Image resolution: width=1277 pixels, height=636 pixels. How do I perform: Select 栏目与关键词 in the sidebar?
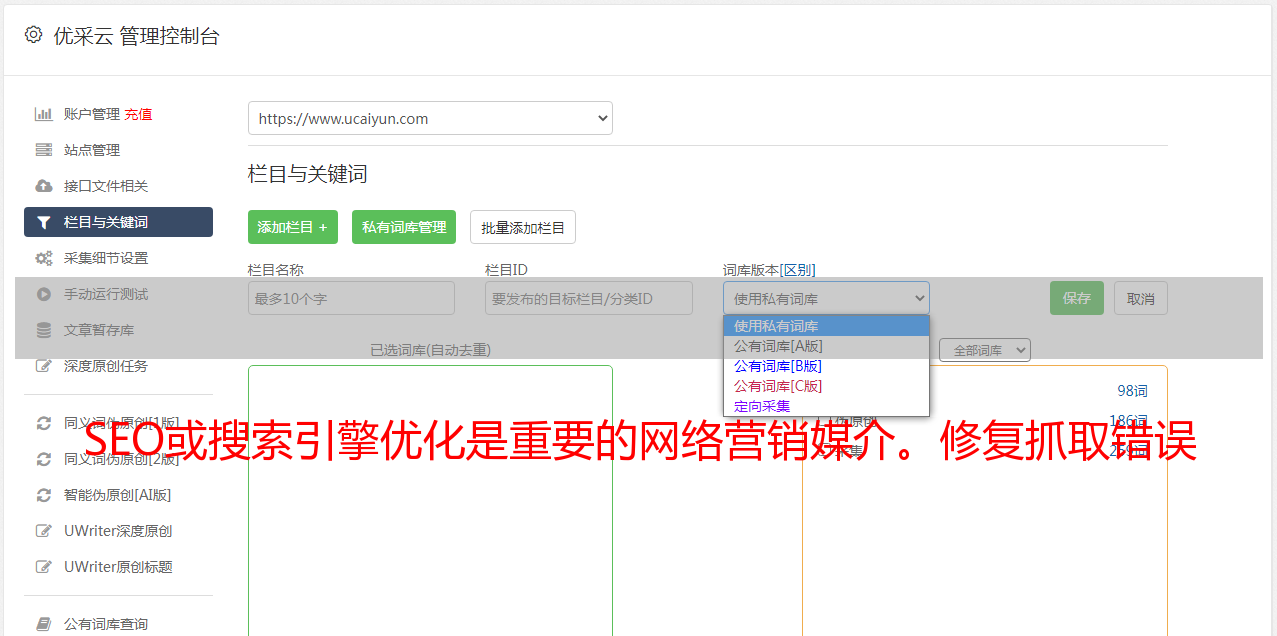coord(118,222)
